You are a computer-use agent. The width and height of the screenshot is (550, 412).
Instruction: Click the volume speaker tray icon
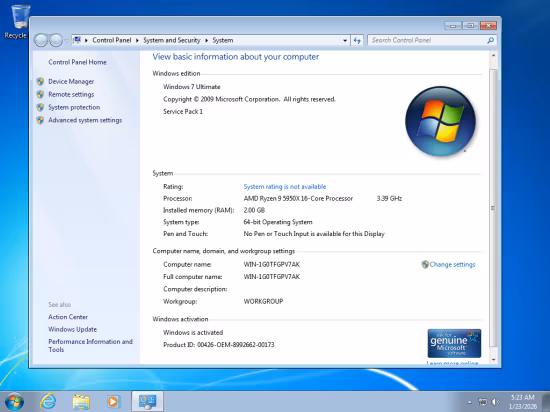(495, 402)
